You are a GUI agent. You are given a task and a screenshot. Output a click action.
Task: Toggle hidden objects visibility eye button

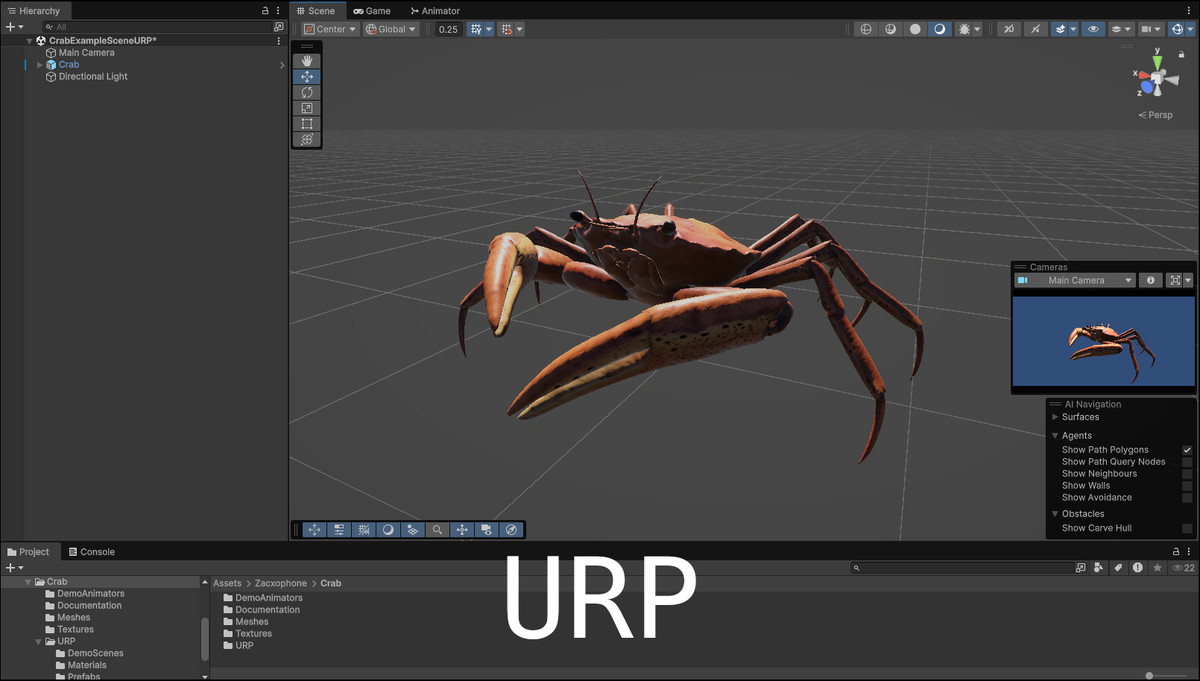pyautogui.click(x=1093, y=29)
